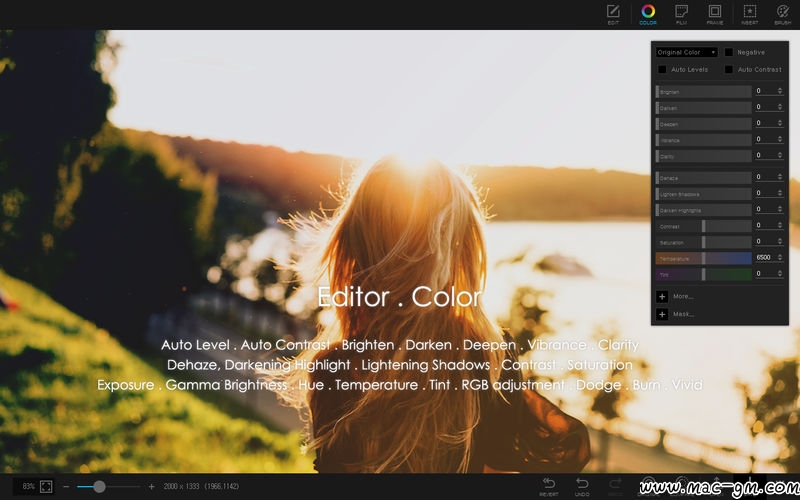Click the Saturation slider handle
This screenshot has height=500, width=800.
coord(704,242)
